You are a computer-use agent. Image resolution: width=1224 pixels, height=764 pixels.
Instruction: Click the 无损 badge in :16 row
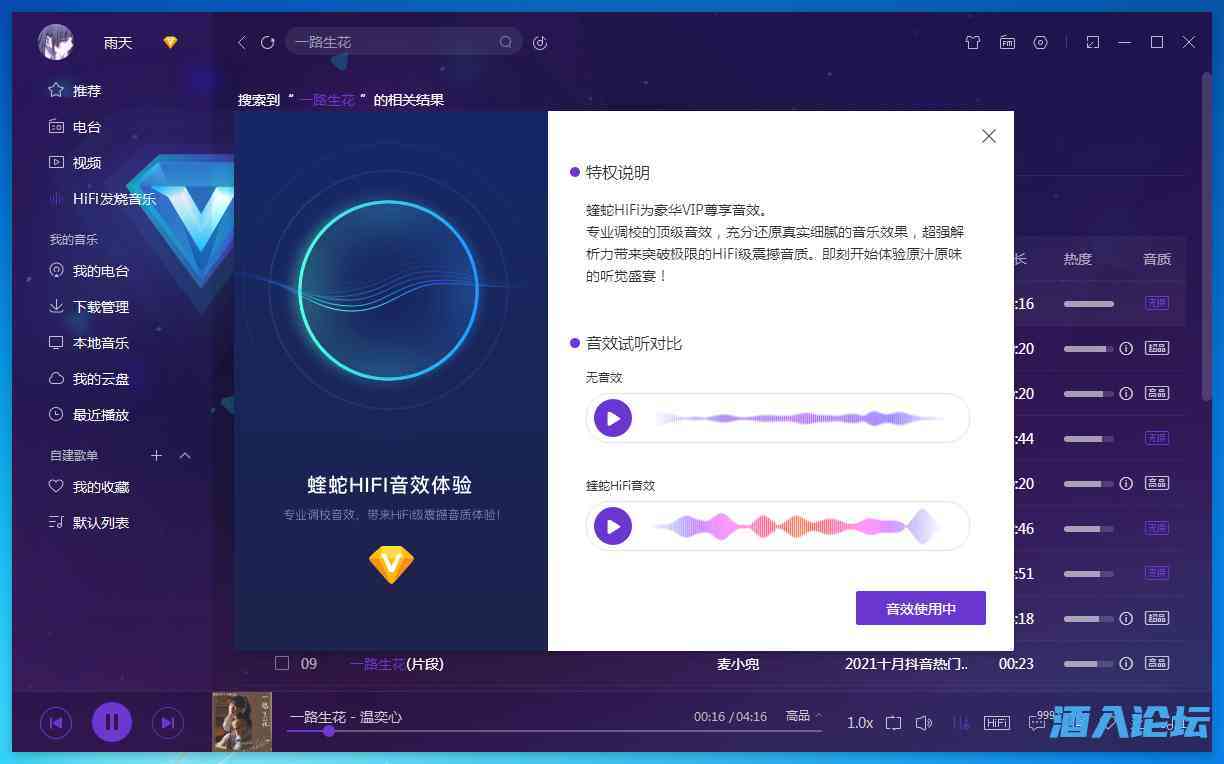[x=1157, y=303]
